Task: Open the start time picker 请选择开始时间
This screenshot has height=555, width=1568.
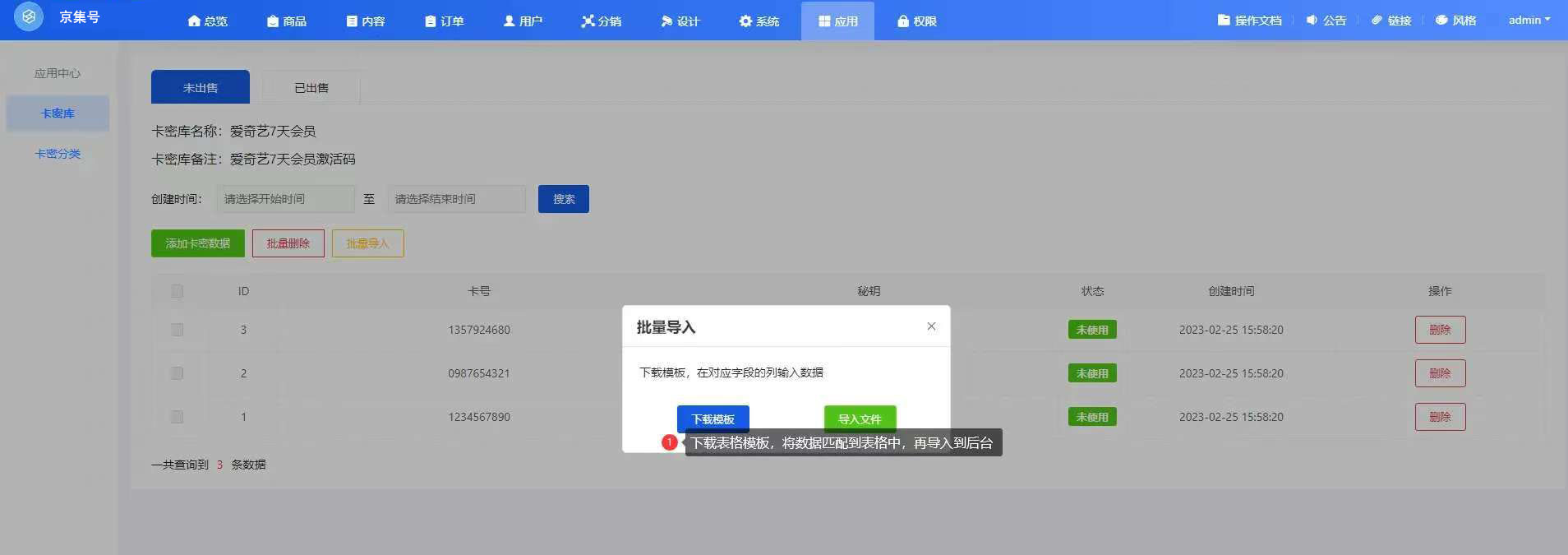Action: 285,199
